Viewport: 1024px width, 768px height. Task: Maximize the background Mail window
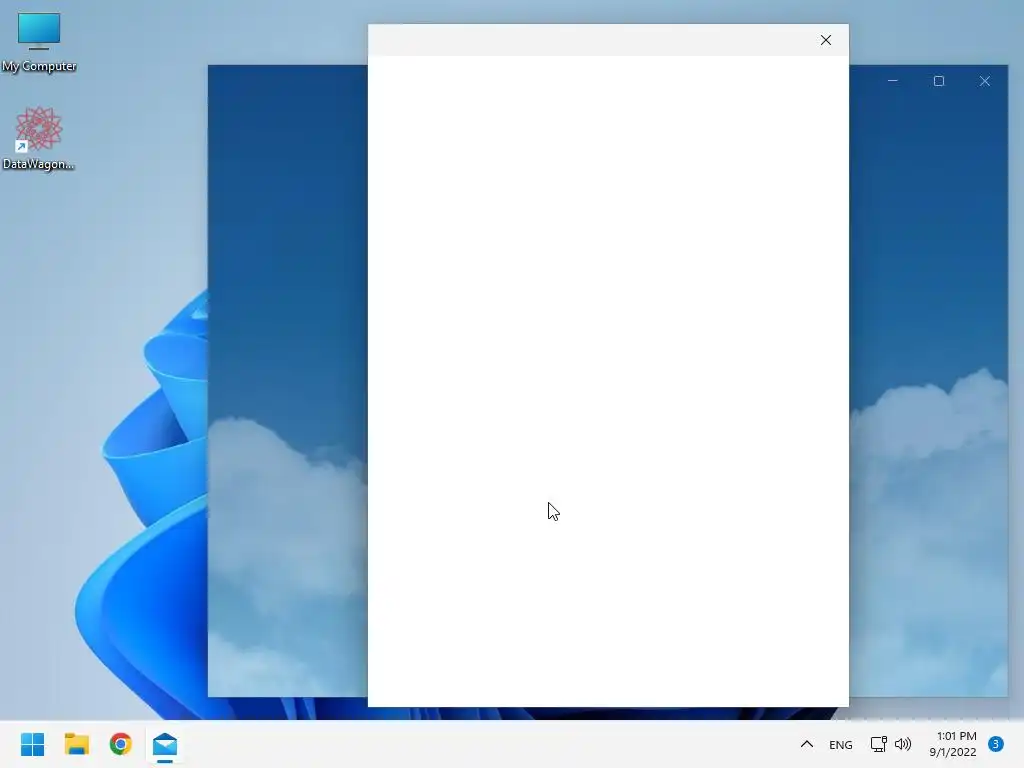[x=938, y=81]
